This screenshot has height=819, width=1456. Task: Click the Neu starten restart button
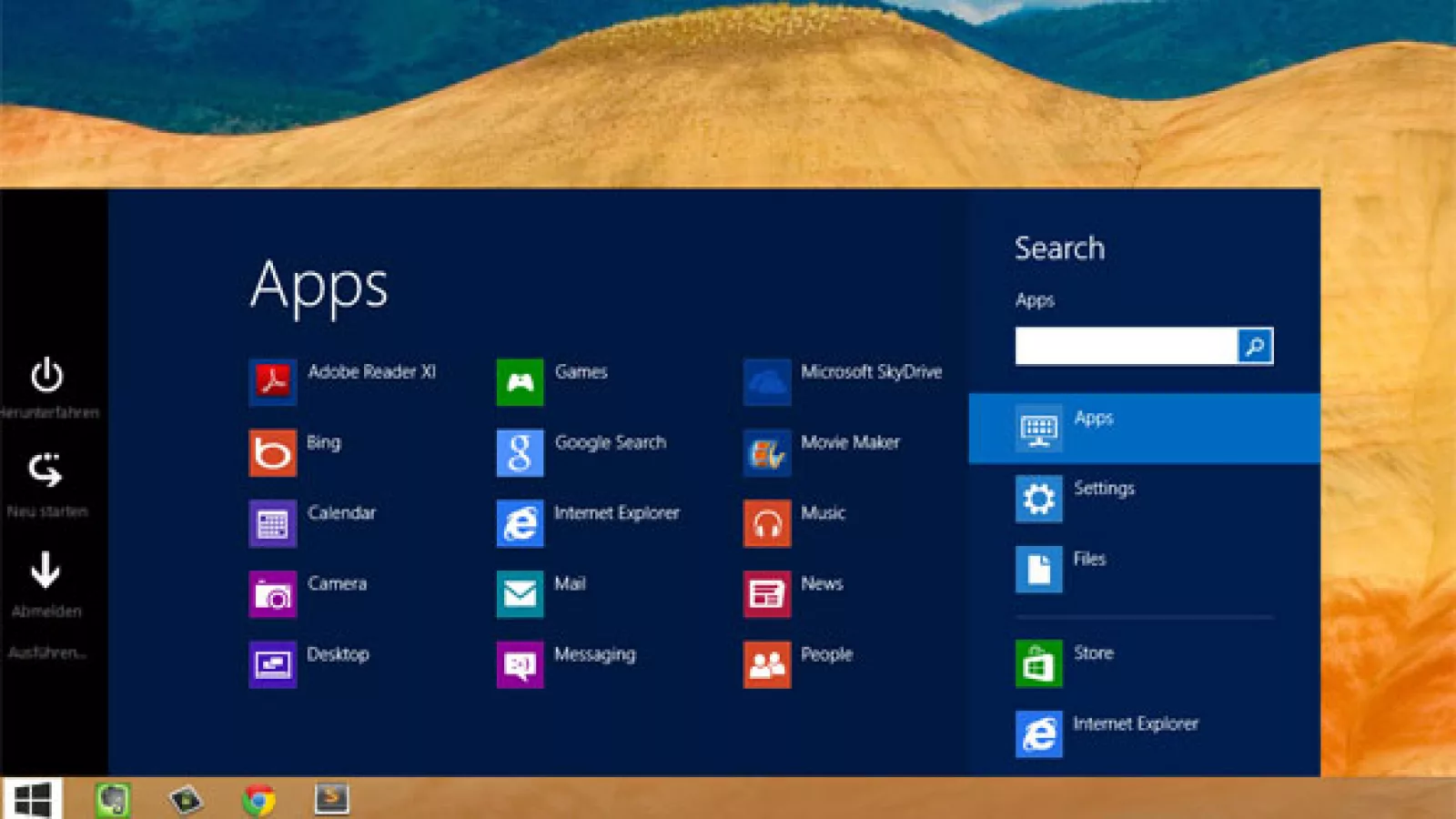45,470
